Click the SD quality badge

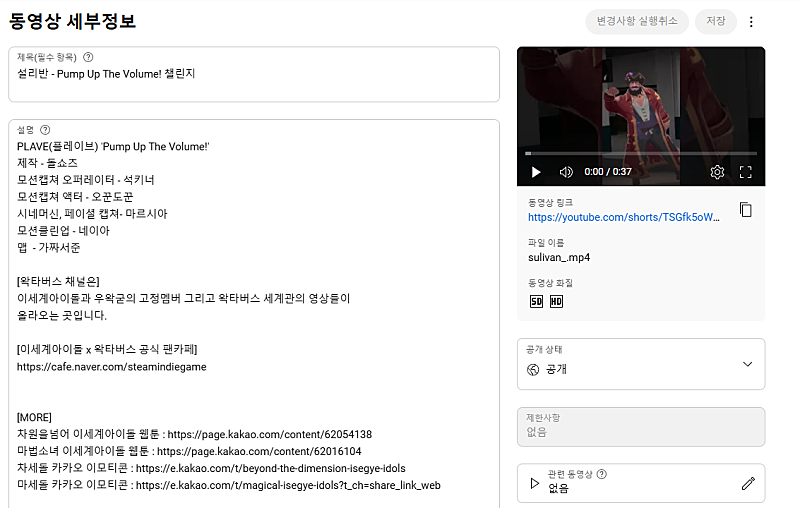pos(536,301)
